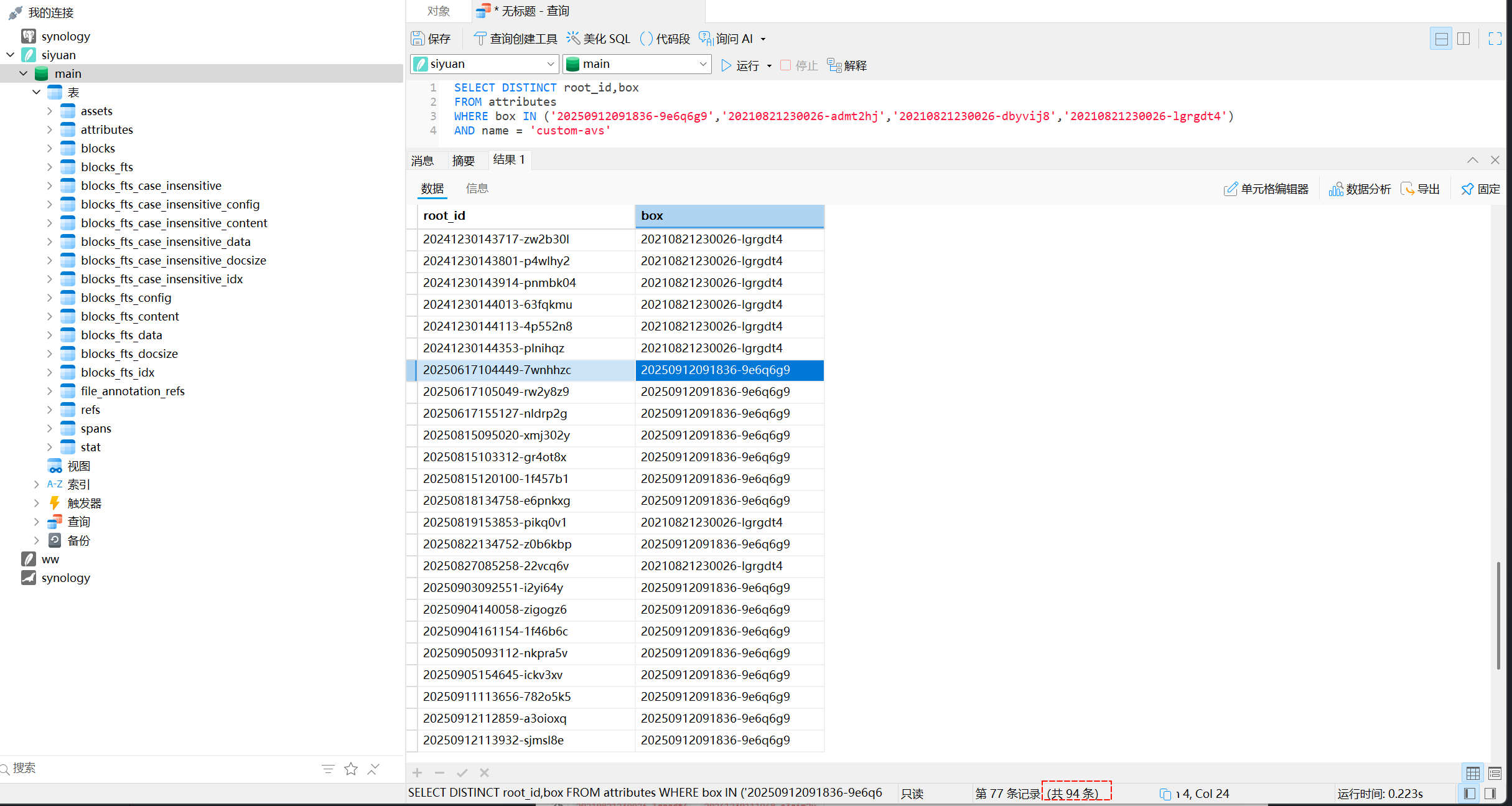The height and width of the screenshot is (806, 1512).
Task: Click the results vertical scrollbar thumb
Action: click(x=1498, y=615)
